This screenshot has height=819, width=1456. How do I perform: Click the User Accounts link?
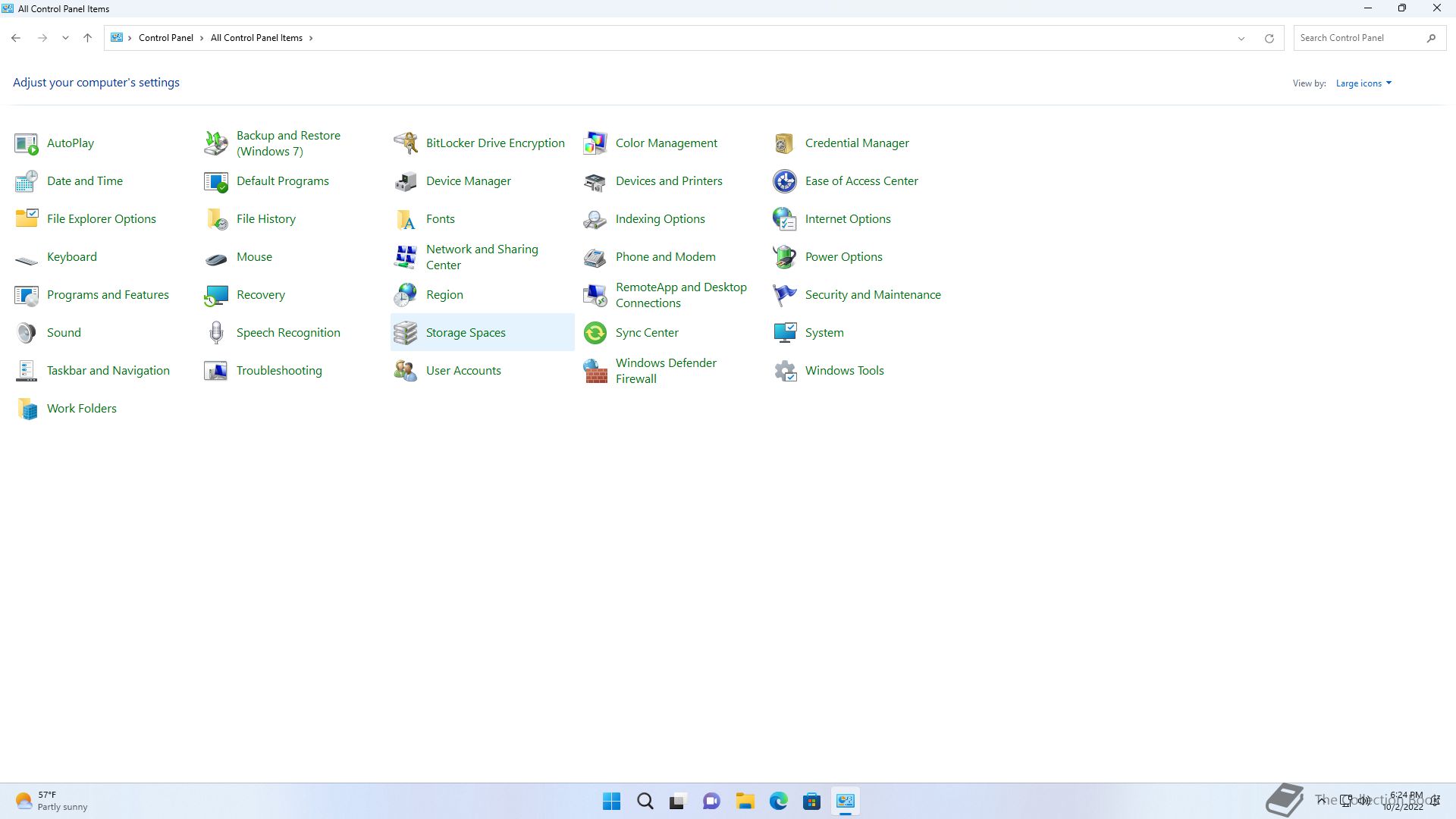(463, 371)
